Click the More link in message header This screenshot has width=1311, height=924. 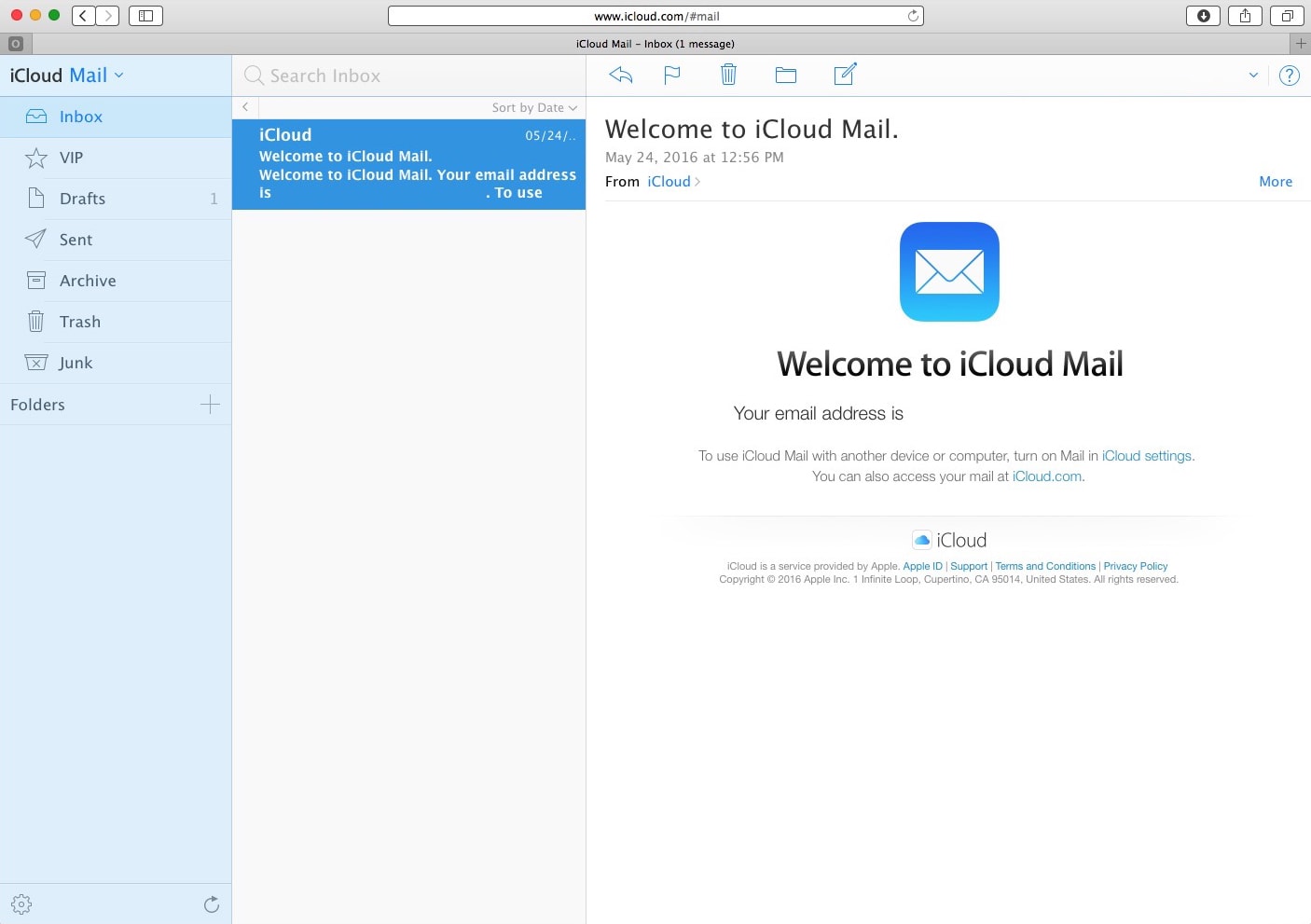click(x=1276, y=182)
